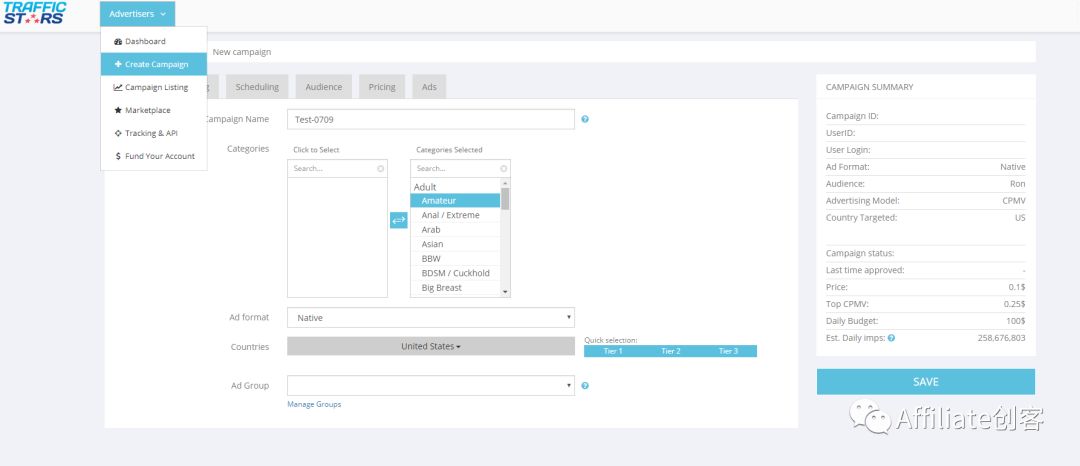Click the Daily Budget value 100$

pyautogui.click(x=1016, y=321)
